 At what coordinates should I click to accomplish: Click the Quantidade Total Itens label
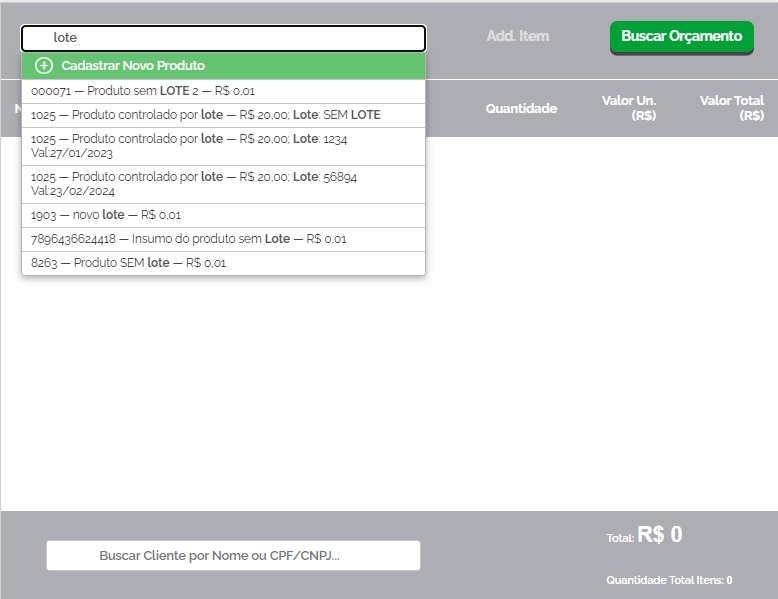669,580
